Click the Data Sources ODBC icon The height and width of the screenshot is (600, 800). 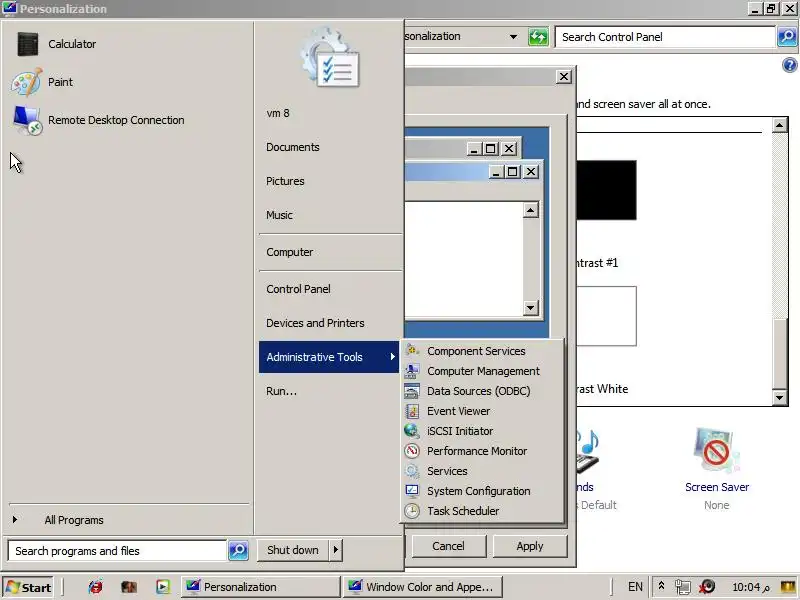click(x=412, y=391)
